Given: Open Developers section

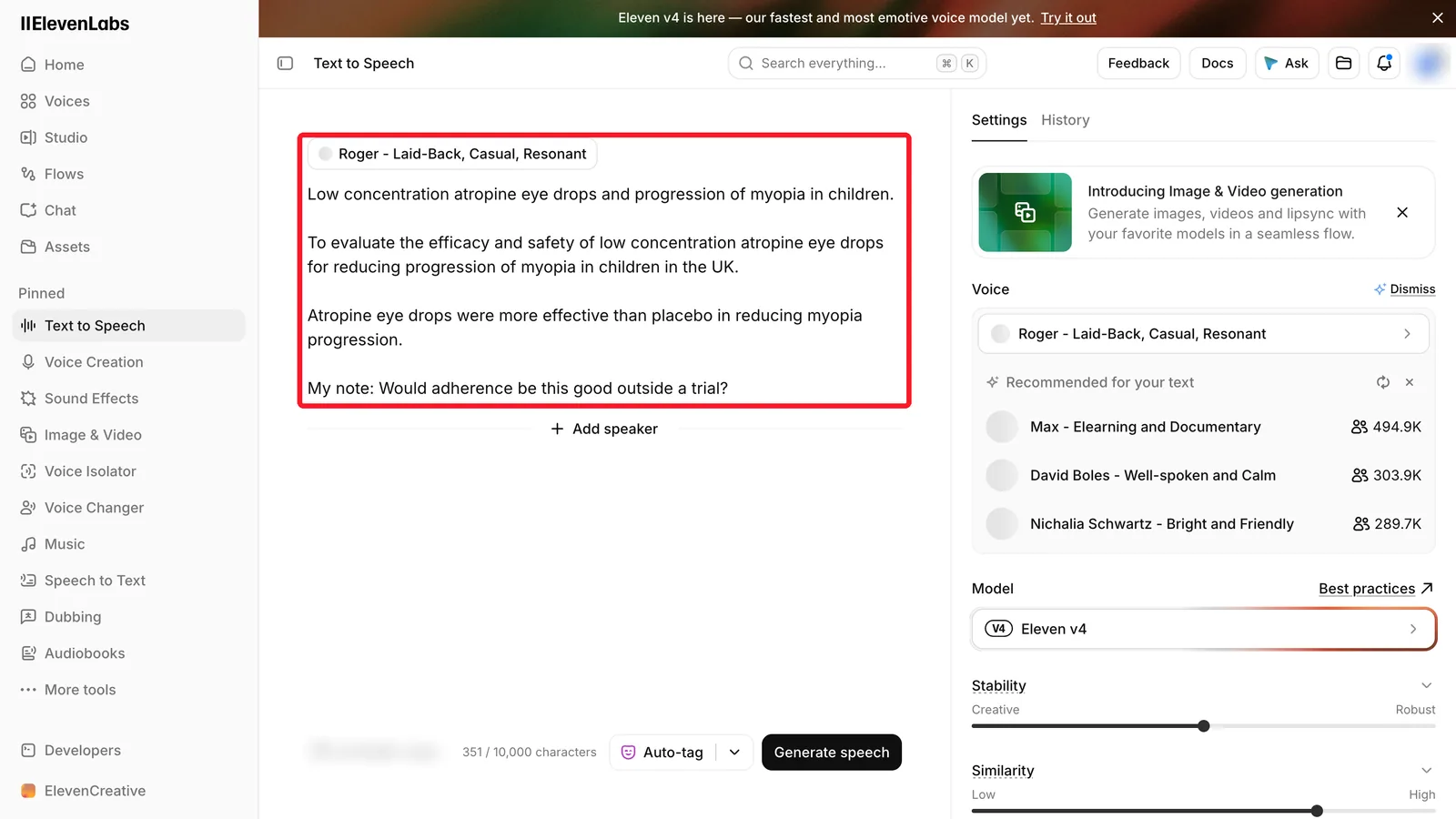Looking at the screenshot, I should tap(130, 751).
